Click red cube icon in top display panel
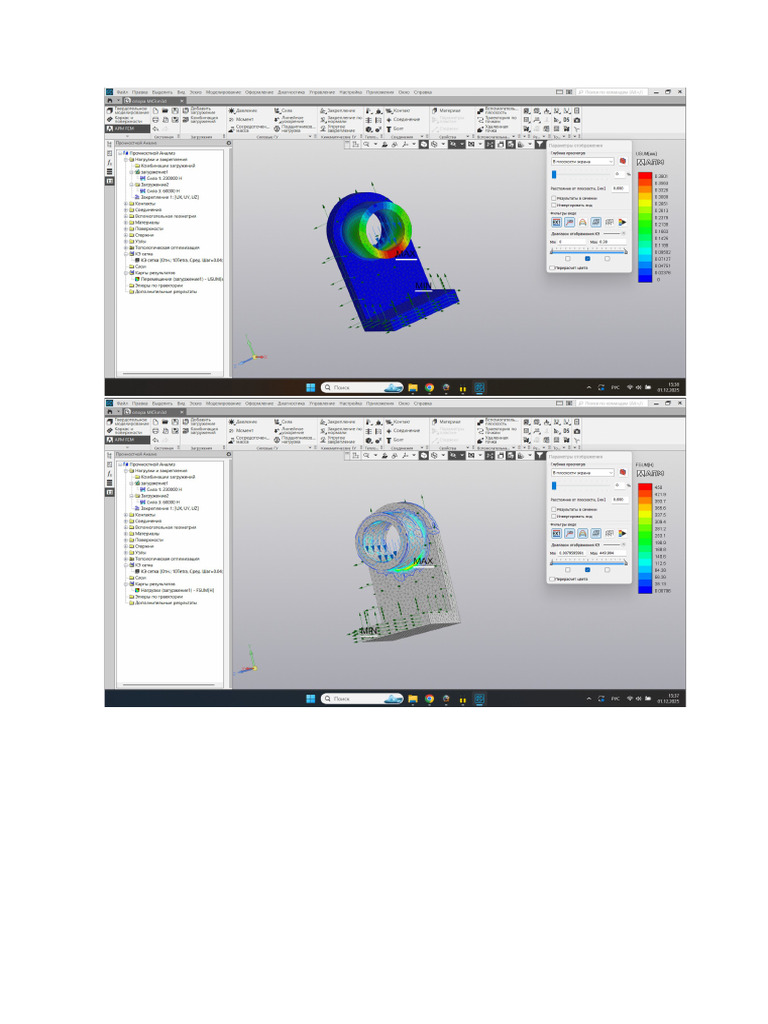Screen dimensions: 768x1024 coord(622,161)
